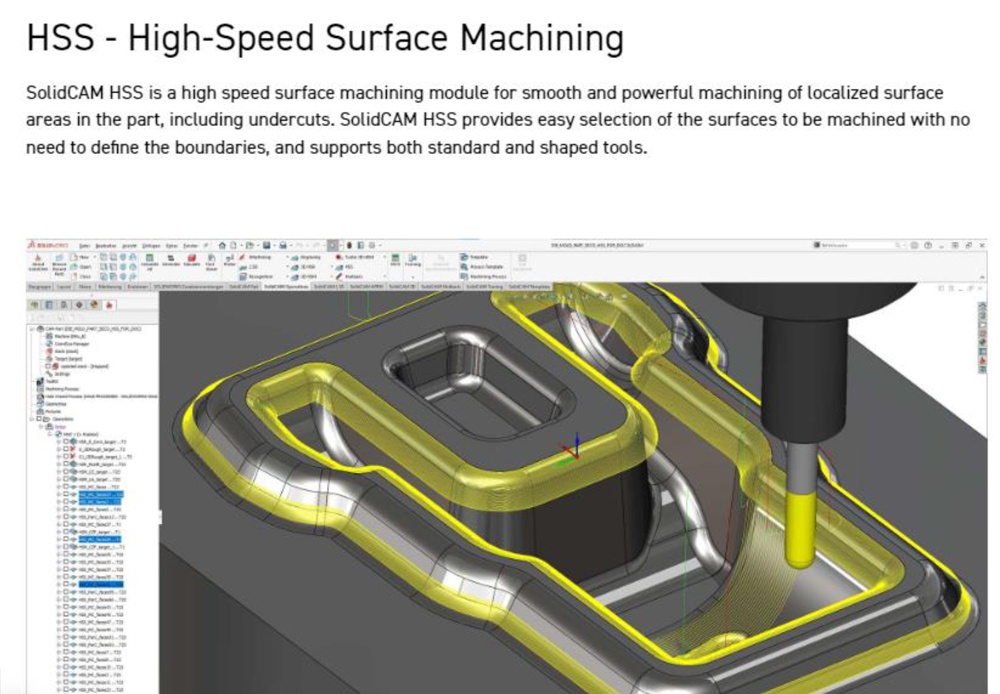This screenshot has height=694, width=1000.
Task: Tick the Updated stock checkbox in tree
Action: pyautogui.click(x=48, y=366)
